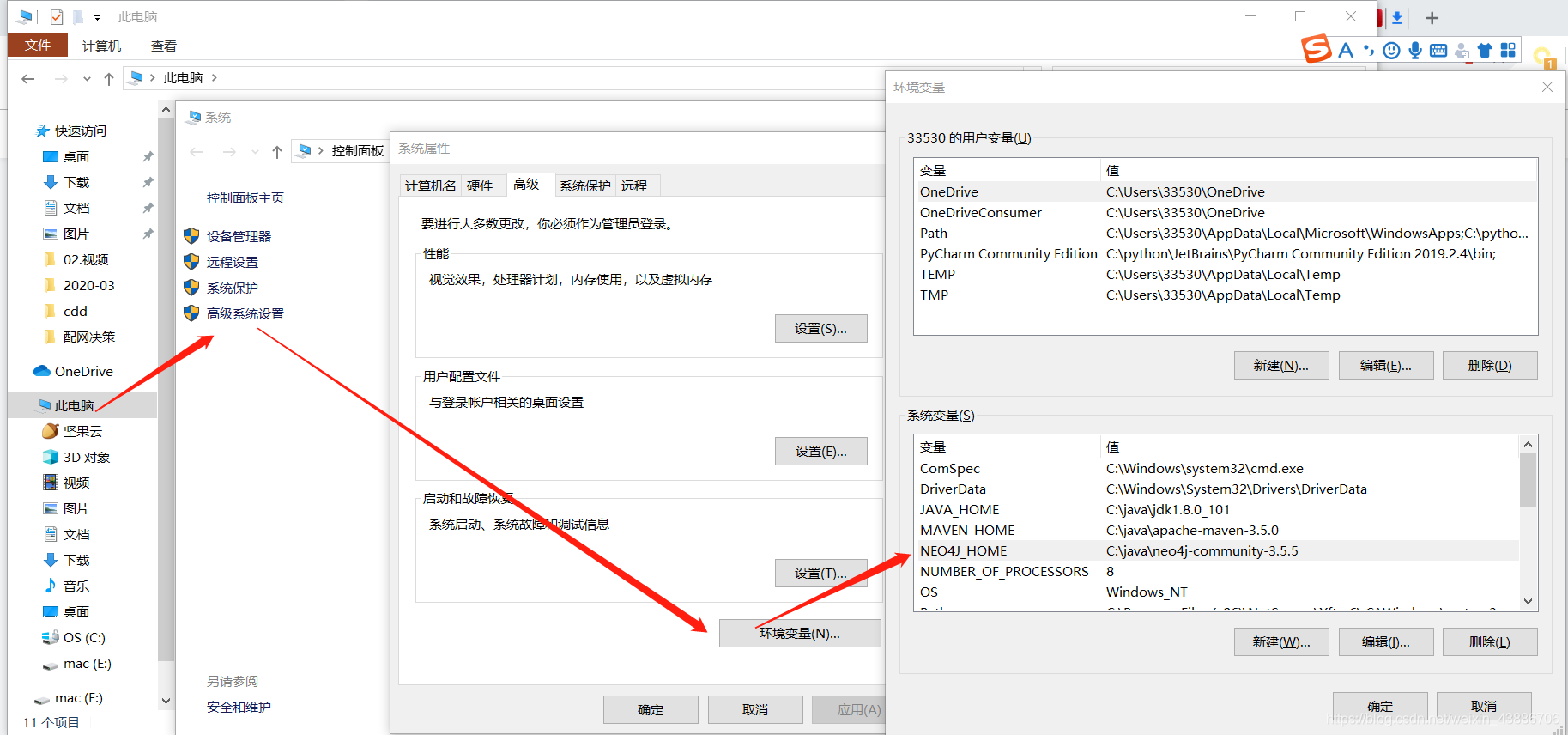Open 安全和维护 link
The width and height of the screenshot is (1568, 735).
click(x=239, y=707)
